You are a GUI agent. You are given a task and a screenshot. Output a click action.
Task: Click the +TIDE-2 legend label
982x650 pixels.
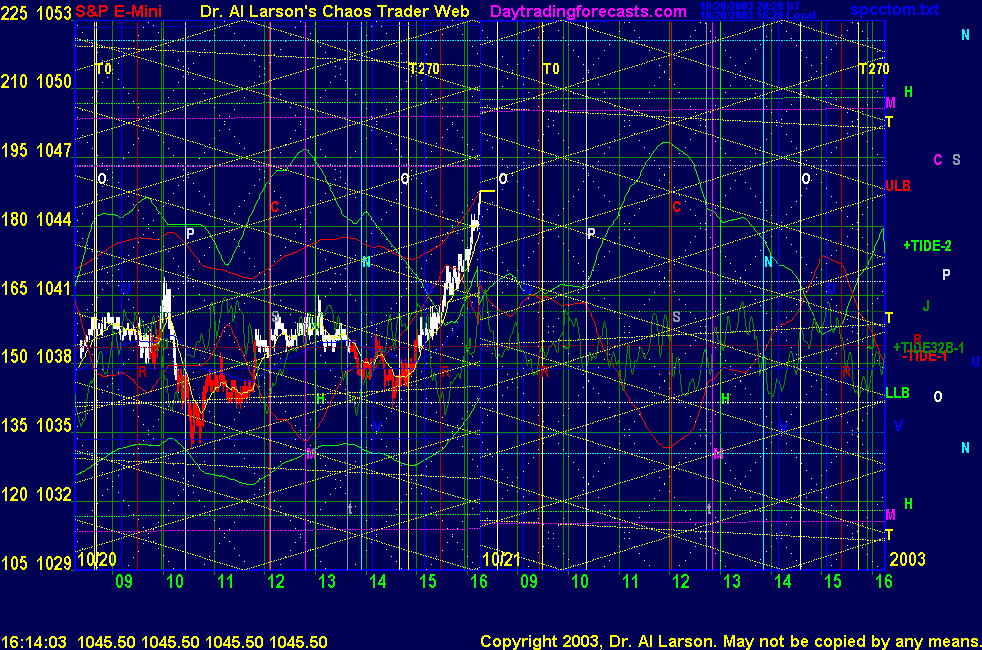pyautogui.click(x=928, y=246)
